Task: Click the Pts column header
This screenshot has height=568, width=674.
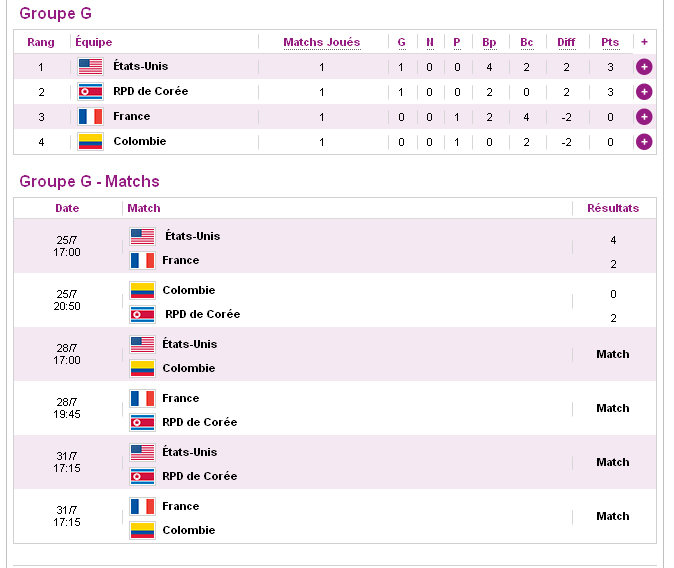Action: [610, 42]
